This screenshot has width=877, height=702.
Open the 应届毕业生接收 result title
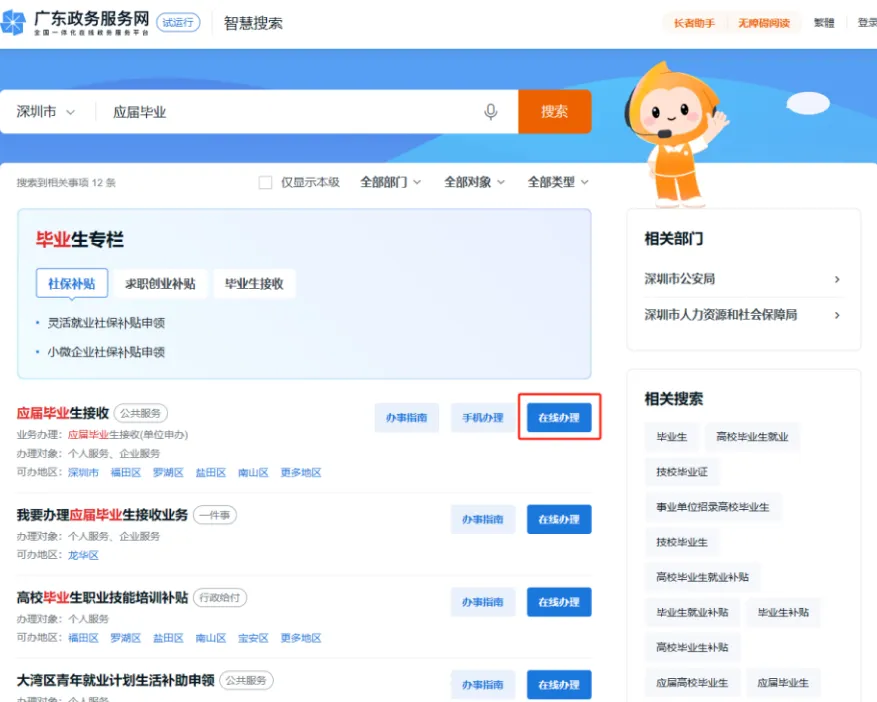click(63, 413)
